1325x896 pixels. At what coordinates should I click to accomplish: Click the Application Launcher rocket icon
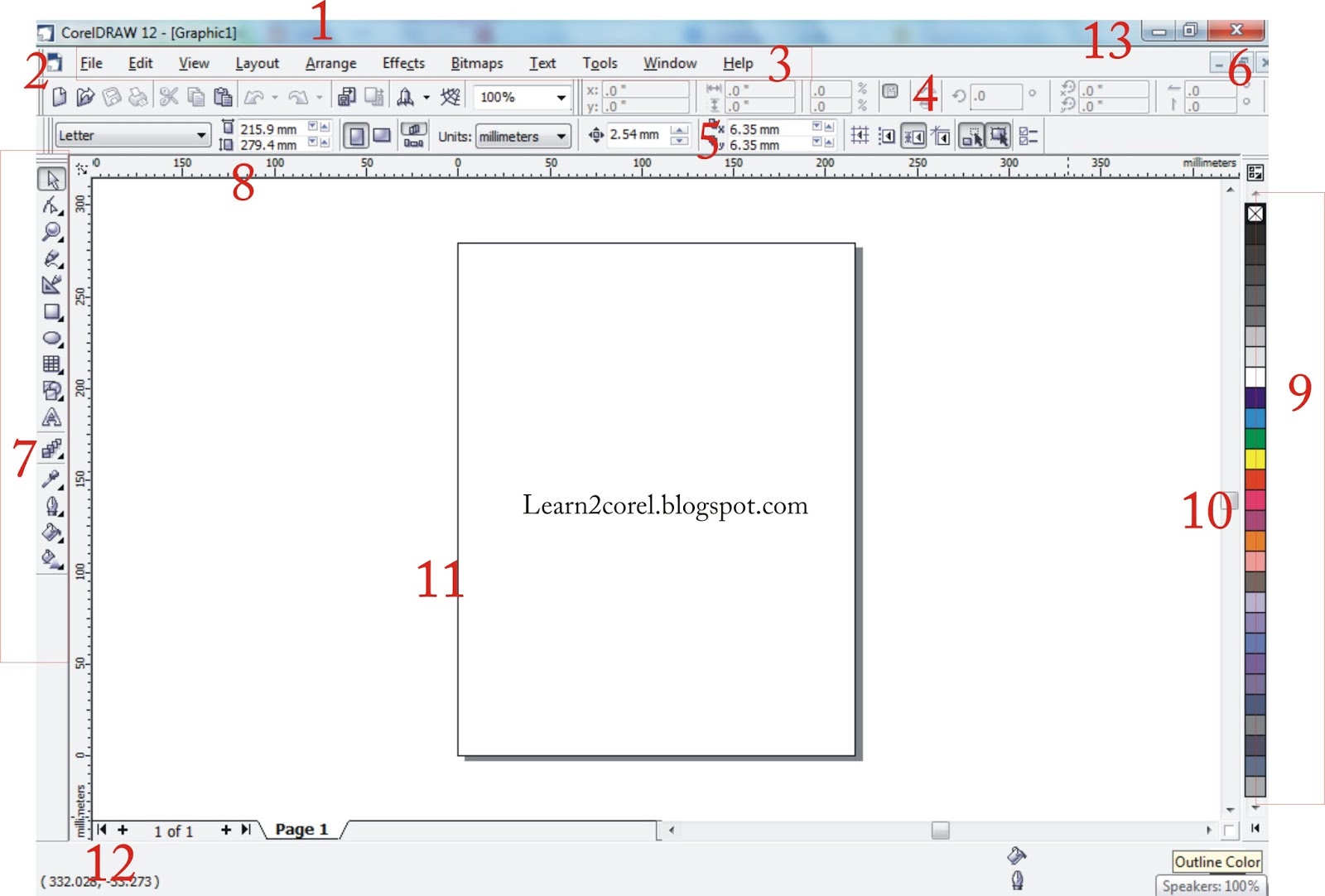point(403,96)
